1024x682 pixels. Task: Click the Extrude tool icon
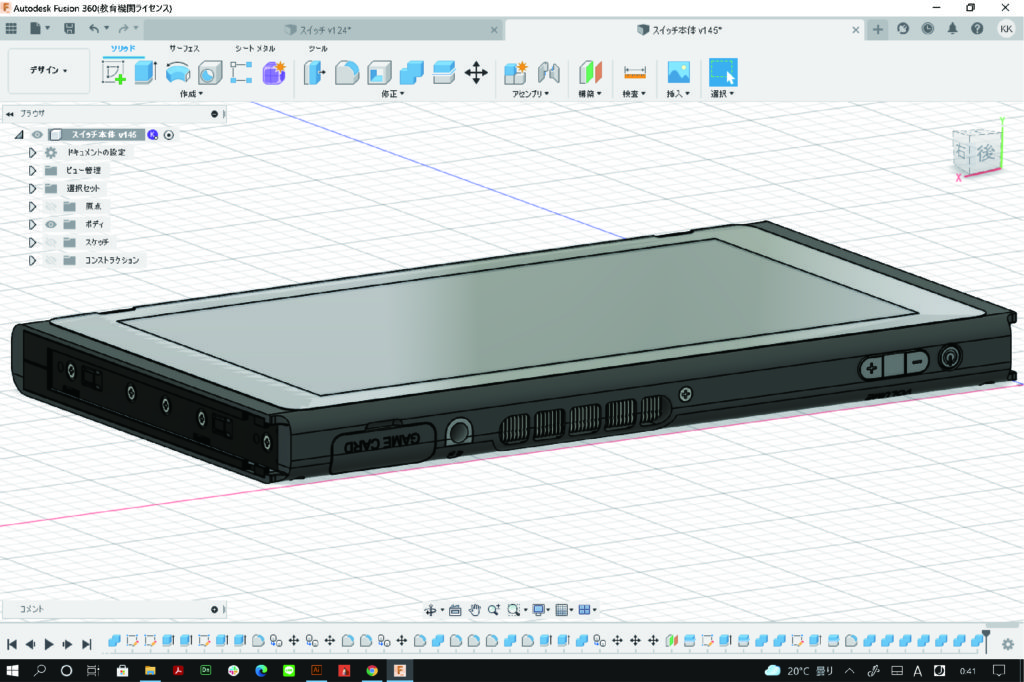pyautogui.click(x=146, y=73)
